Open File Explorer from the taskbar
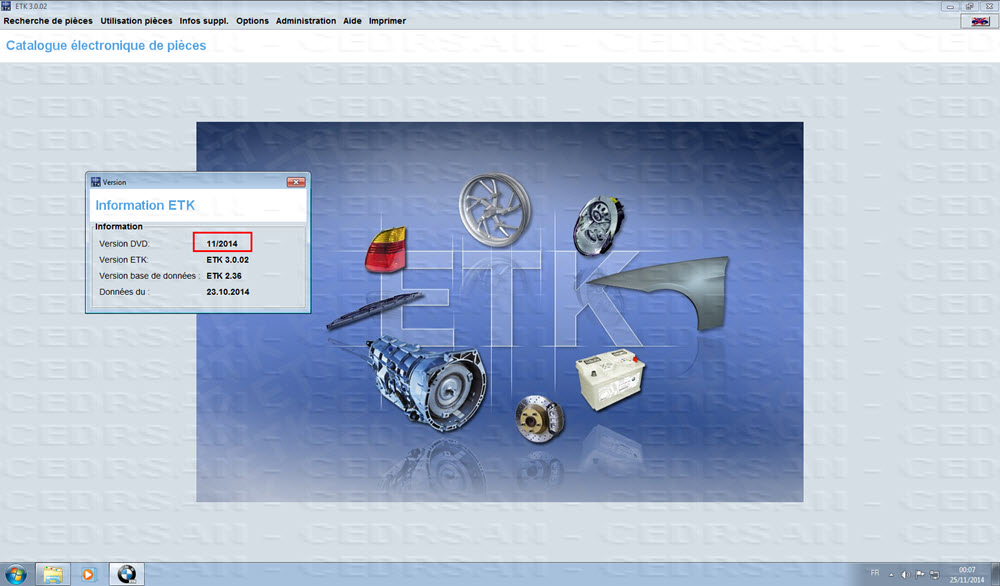 coord(52,574)
